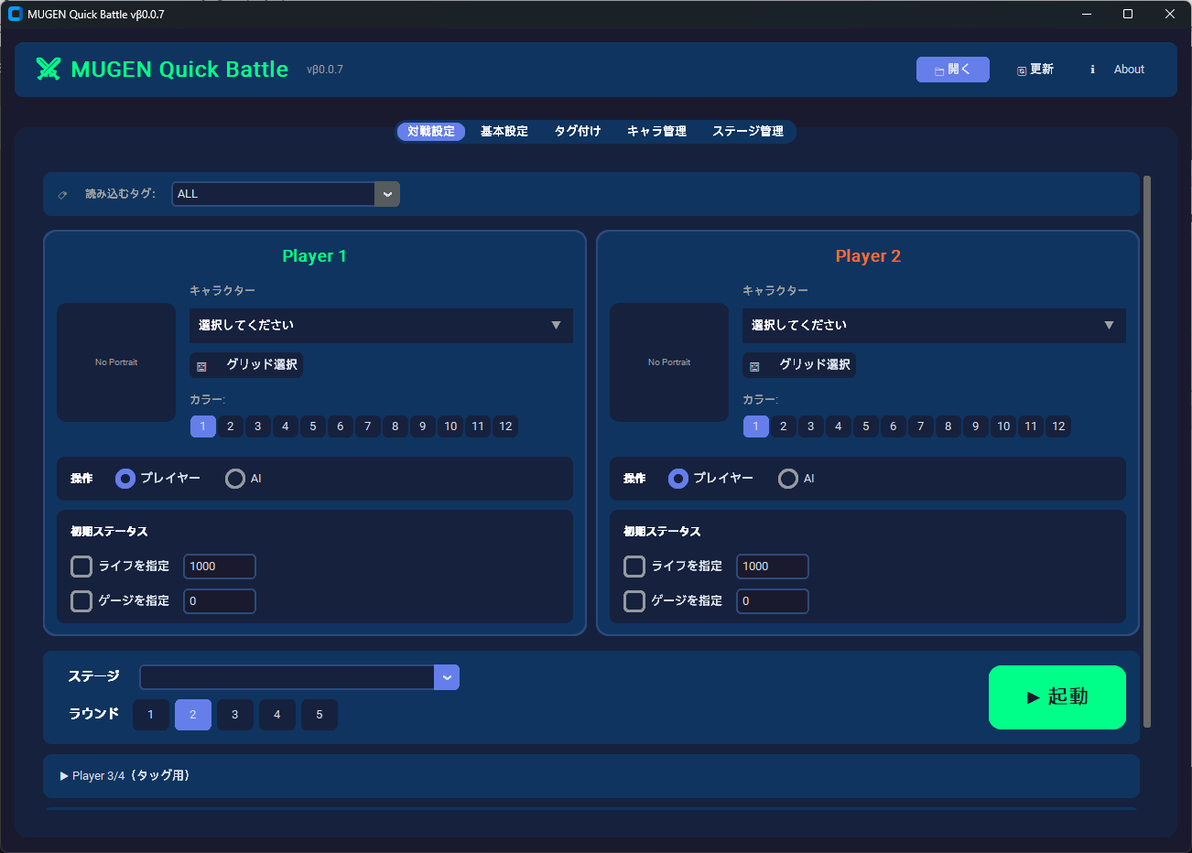Viewport: 1192px width, 853px height.
Task: Select color 12 for Player 1
Action: (x=506, y=426)
